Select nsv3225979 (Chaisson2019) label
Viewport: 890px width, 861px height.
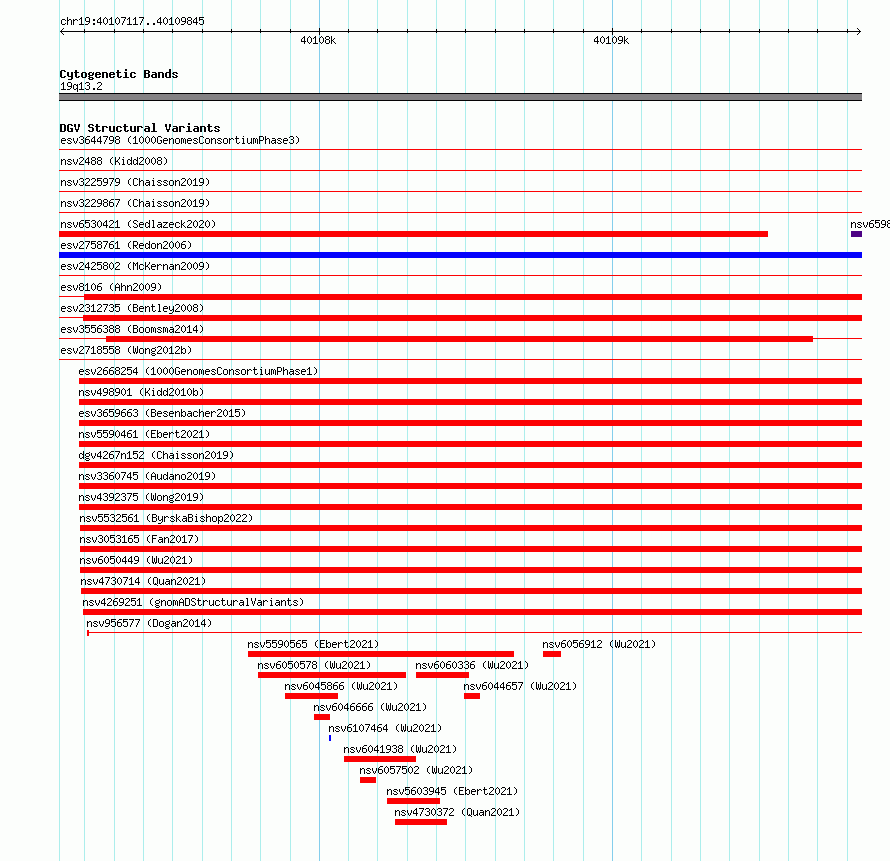pyautogui.click(x=135, y=182)
